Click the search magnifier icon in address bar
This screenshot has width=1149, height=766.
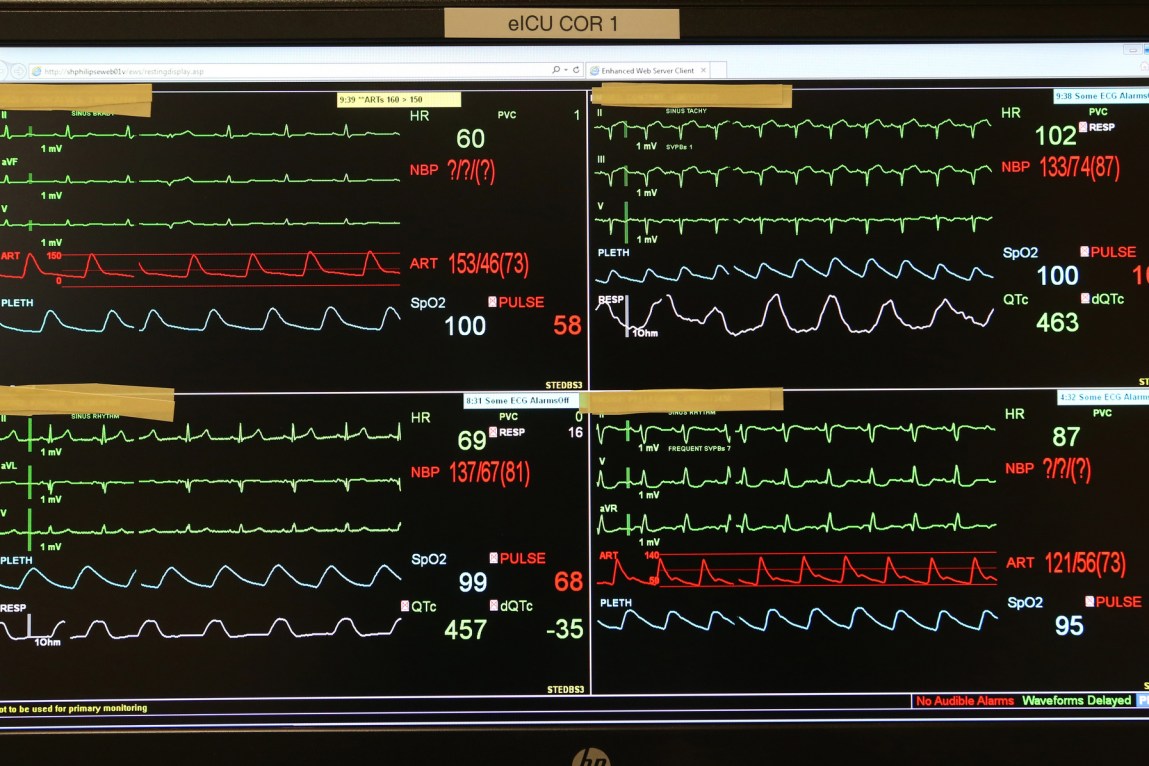556,71
